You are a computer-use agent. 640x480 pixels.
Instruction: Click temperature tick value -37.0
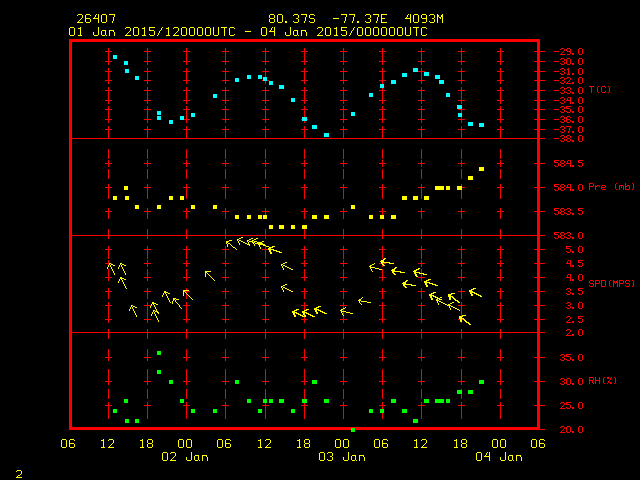coord(569,129)
